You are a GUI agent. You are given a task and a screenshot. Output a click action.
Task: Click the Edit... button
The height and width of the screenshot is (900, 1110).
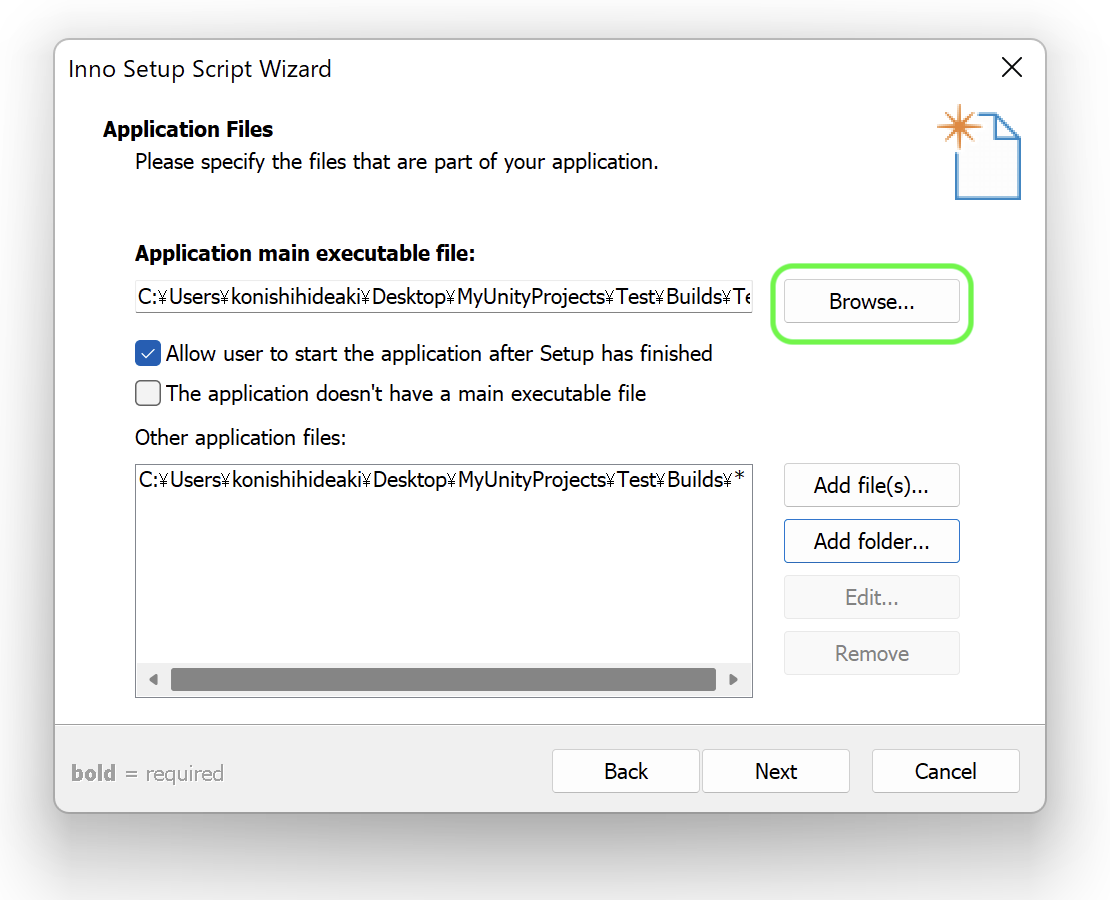point(871,597)
